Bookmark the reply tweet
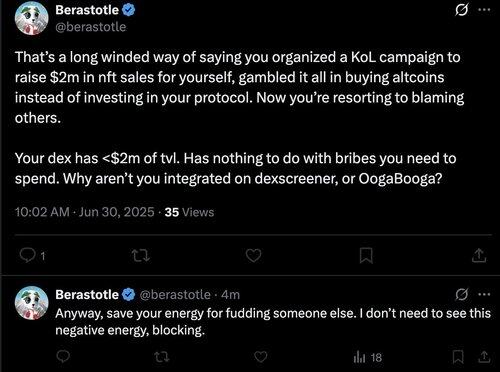Viewport: 500px width, 372px height. click(x=458, y=357)
